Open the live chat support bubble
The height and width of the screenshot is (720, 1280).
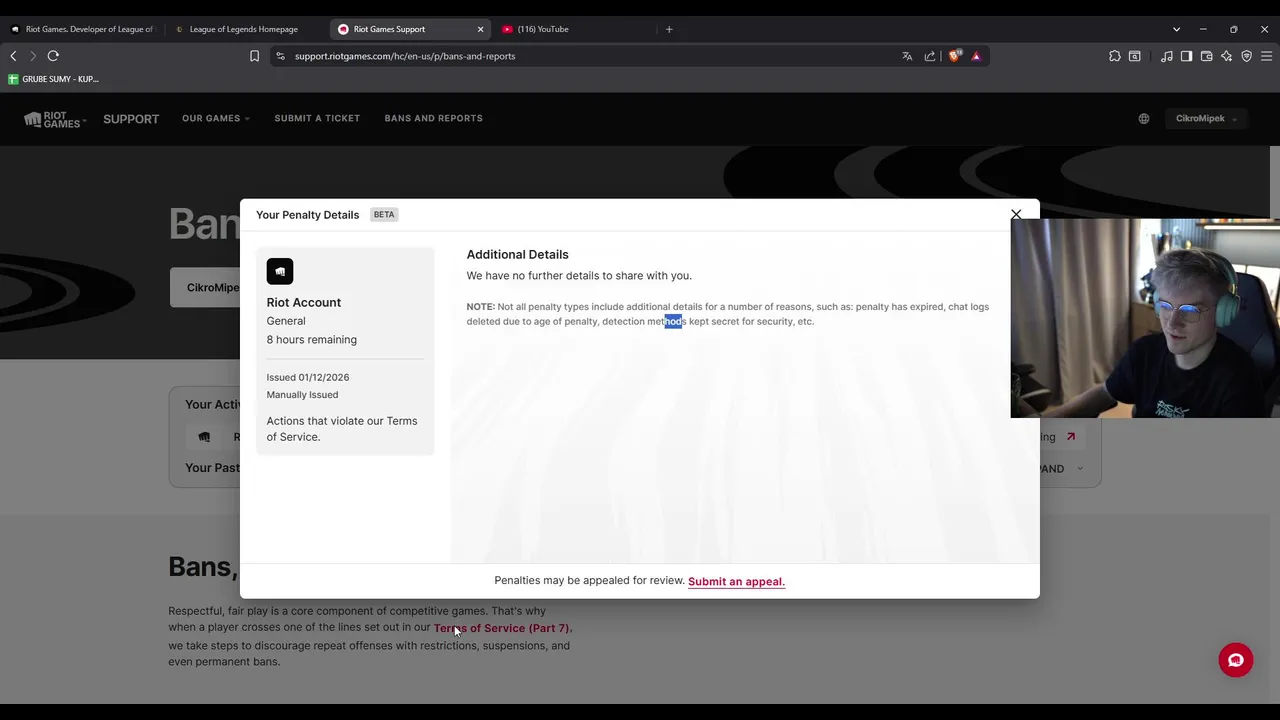pos(1236,660)
